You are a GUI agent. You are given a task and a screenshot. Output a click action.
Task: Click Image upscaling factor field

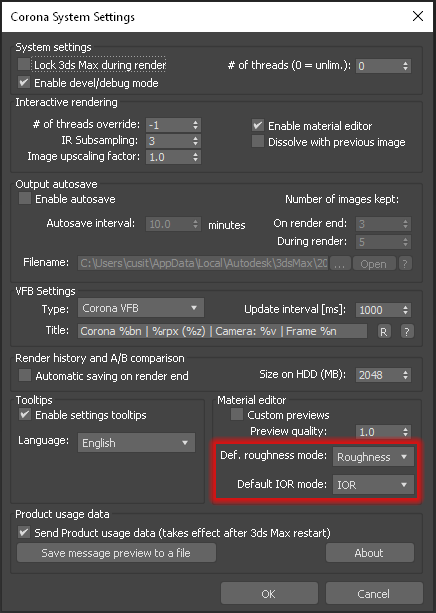point(168,157)
